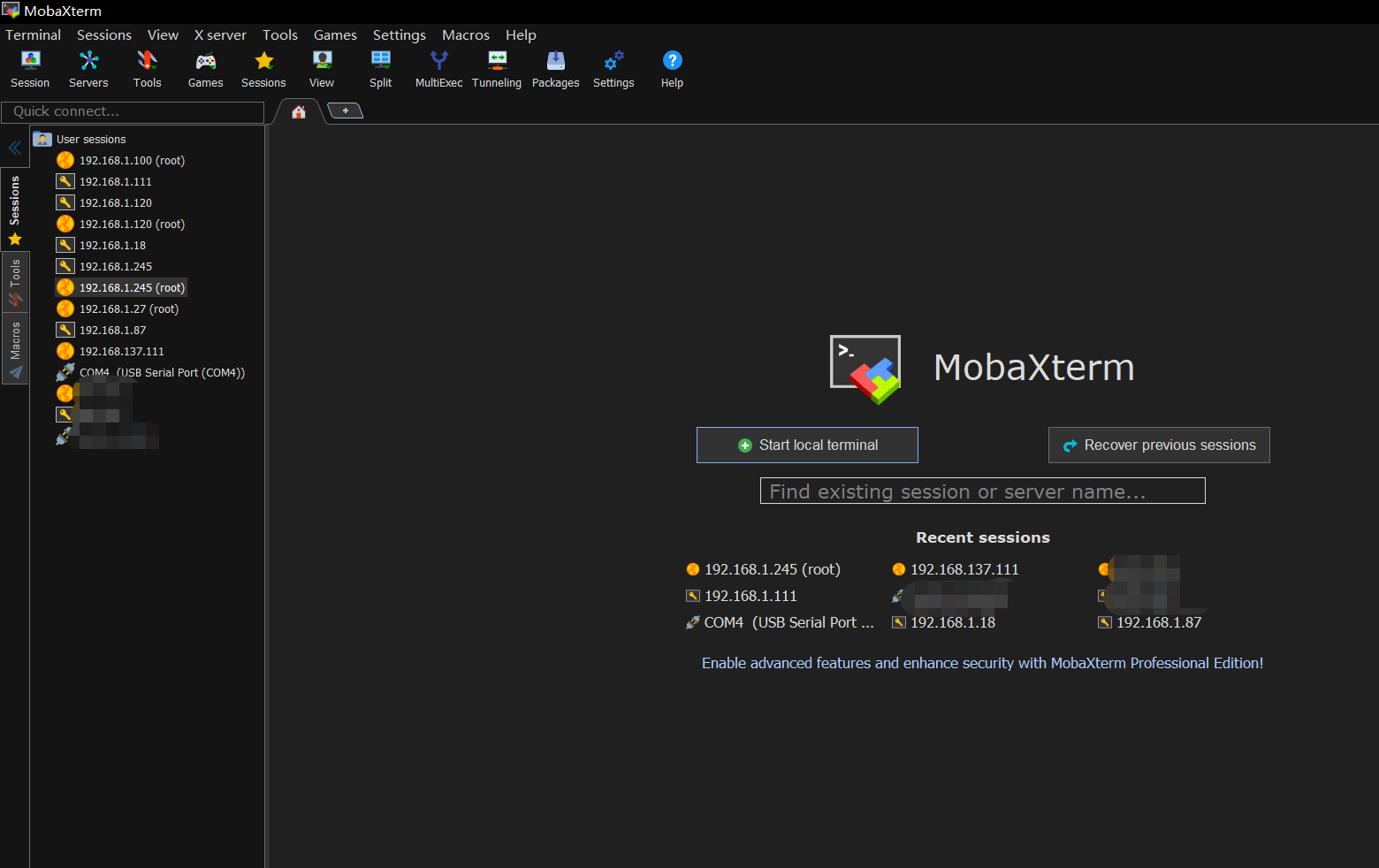Image resolution: width=1379 pixels, height=868 pixels.
Task: Select non-root 192.168.1.120 session entry
Action: click(116, 202)
